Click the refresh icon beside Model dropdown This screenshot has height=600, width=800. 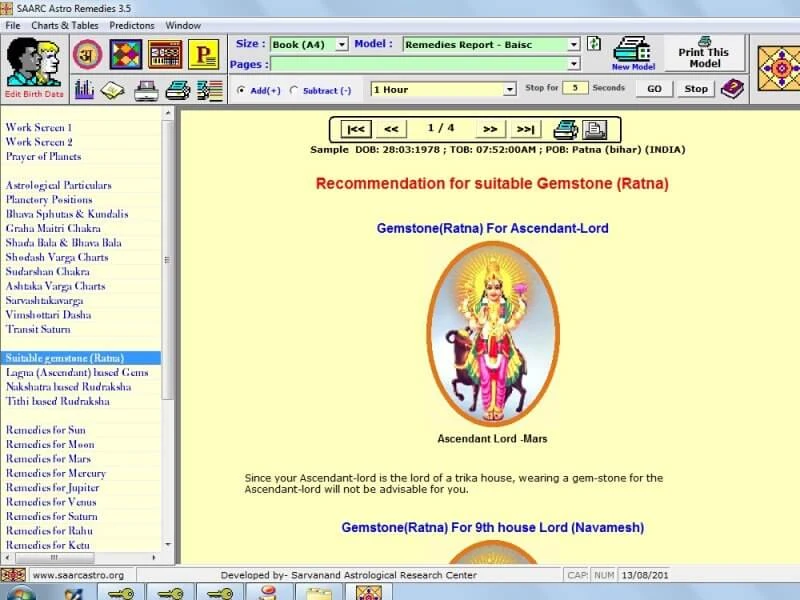(x=594, y=44)
